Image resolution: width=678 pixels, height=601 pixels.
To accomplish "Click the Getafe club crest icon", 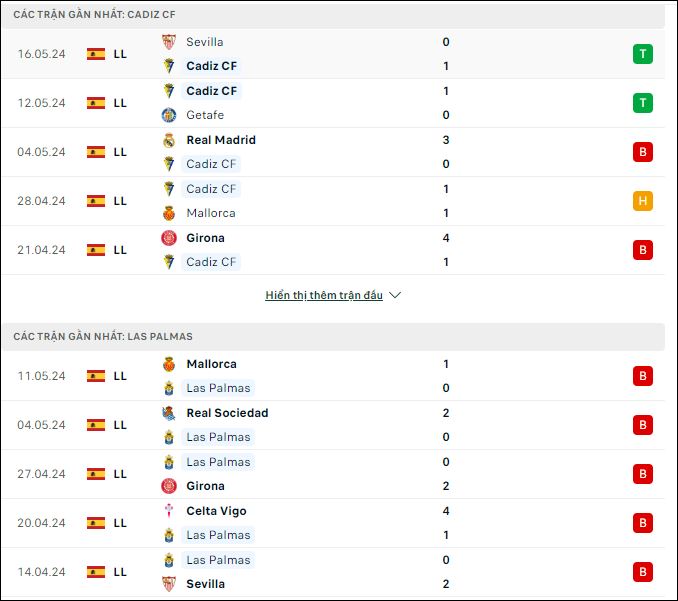I will pyautogui.click(x=169, y=115).
